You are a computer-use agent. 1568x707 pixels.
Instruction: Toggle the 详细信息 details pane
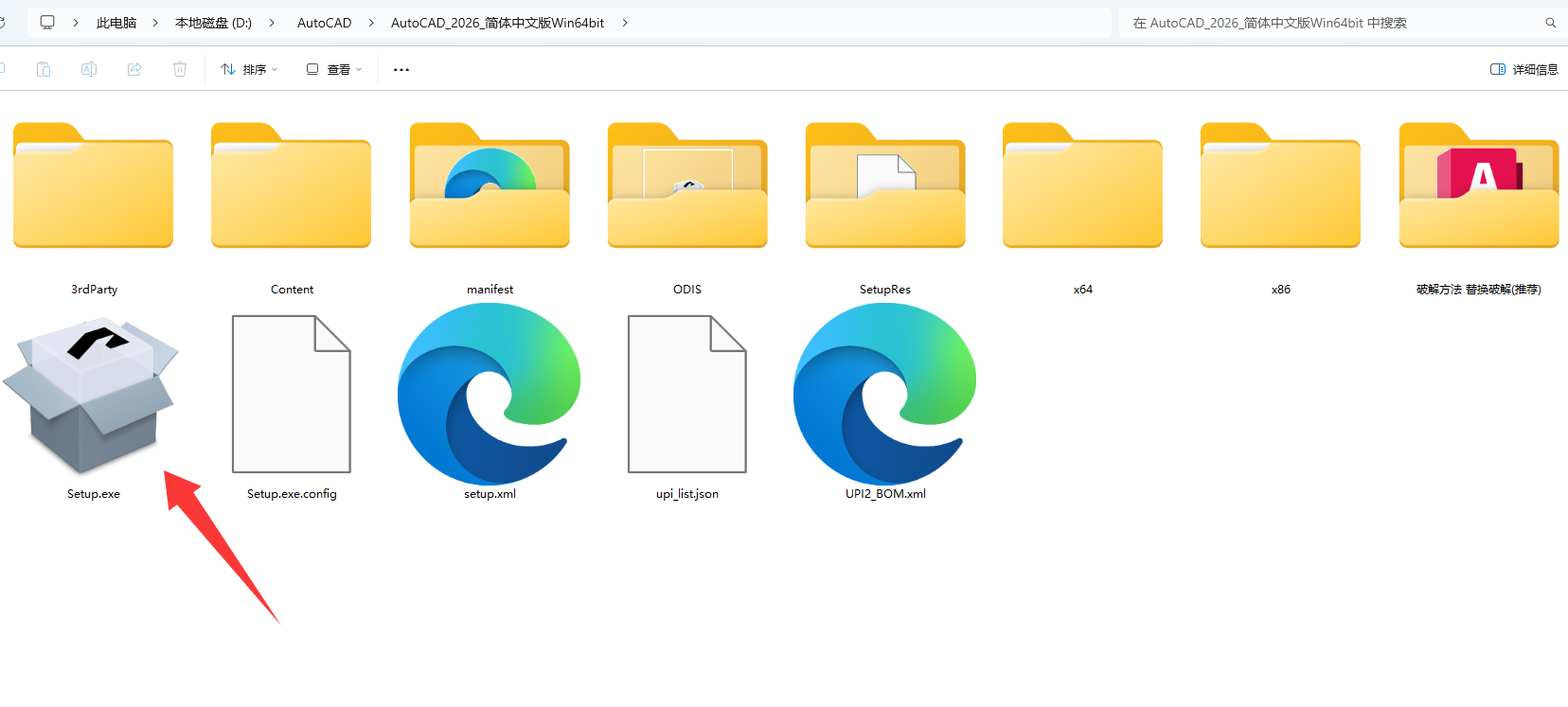(1524, 69)
